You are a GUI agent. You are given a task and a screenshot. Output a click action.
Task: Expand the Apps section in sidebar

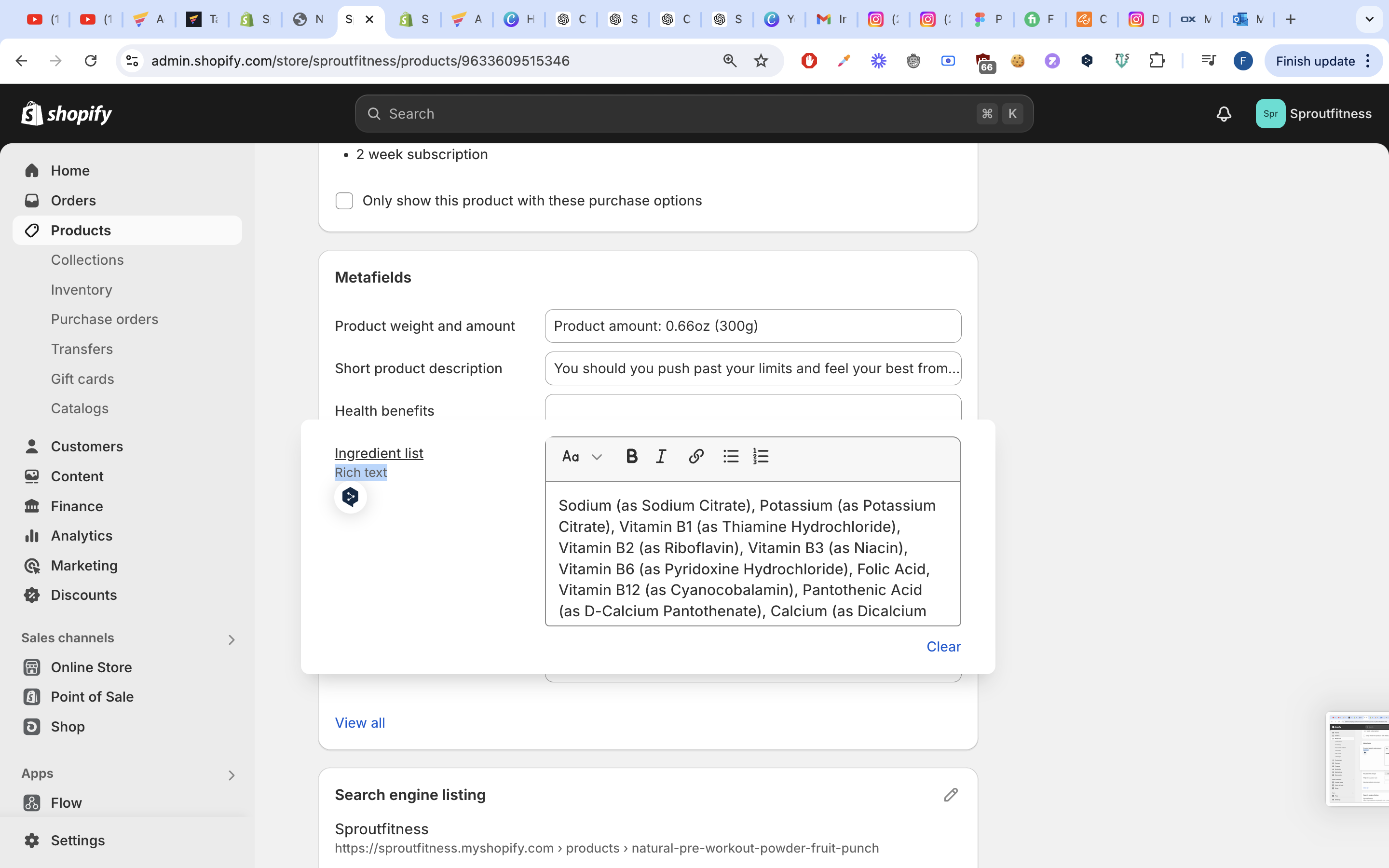click(x=231, y=775)
